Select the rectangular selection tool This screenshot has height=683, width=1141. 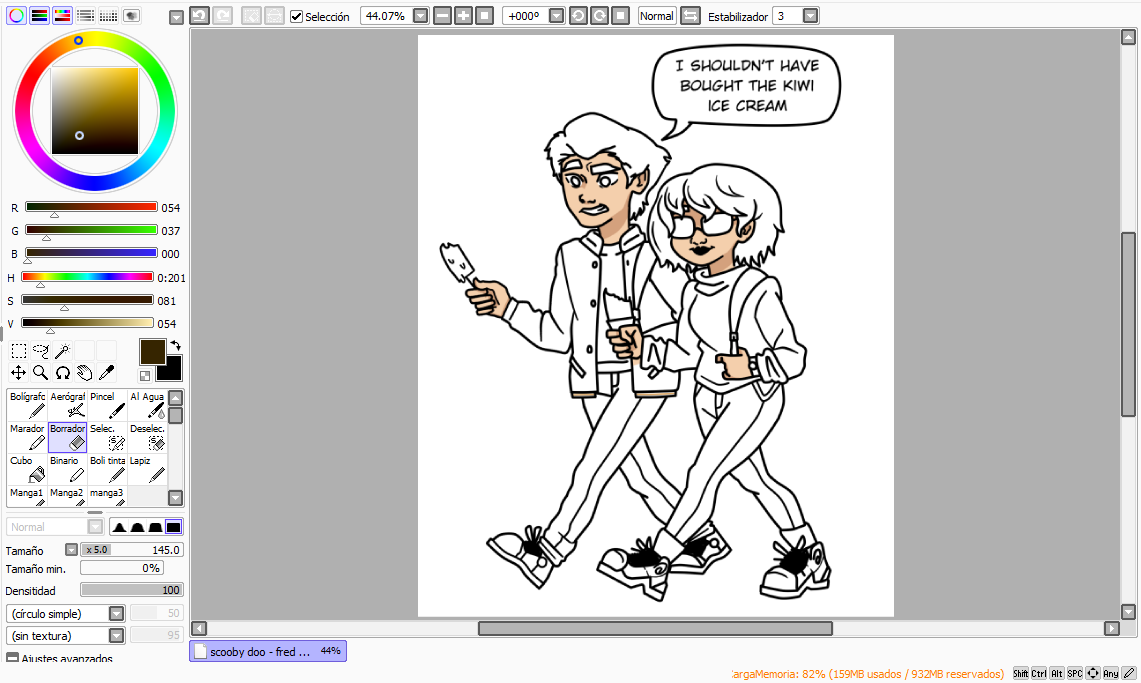tap(18, 351)
